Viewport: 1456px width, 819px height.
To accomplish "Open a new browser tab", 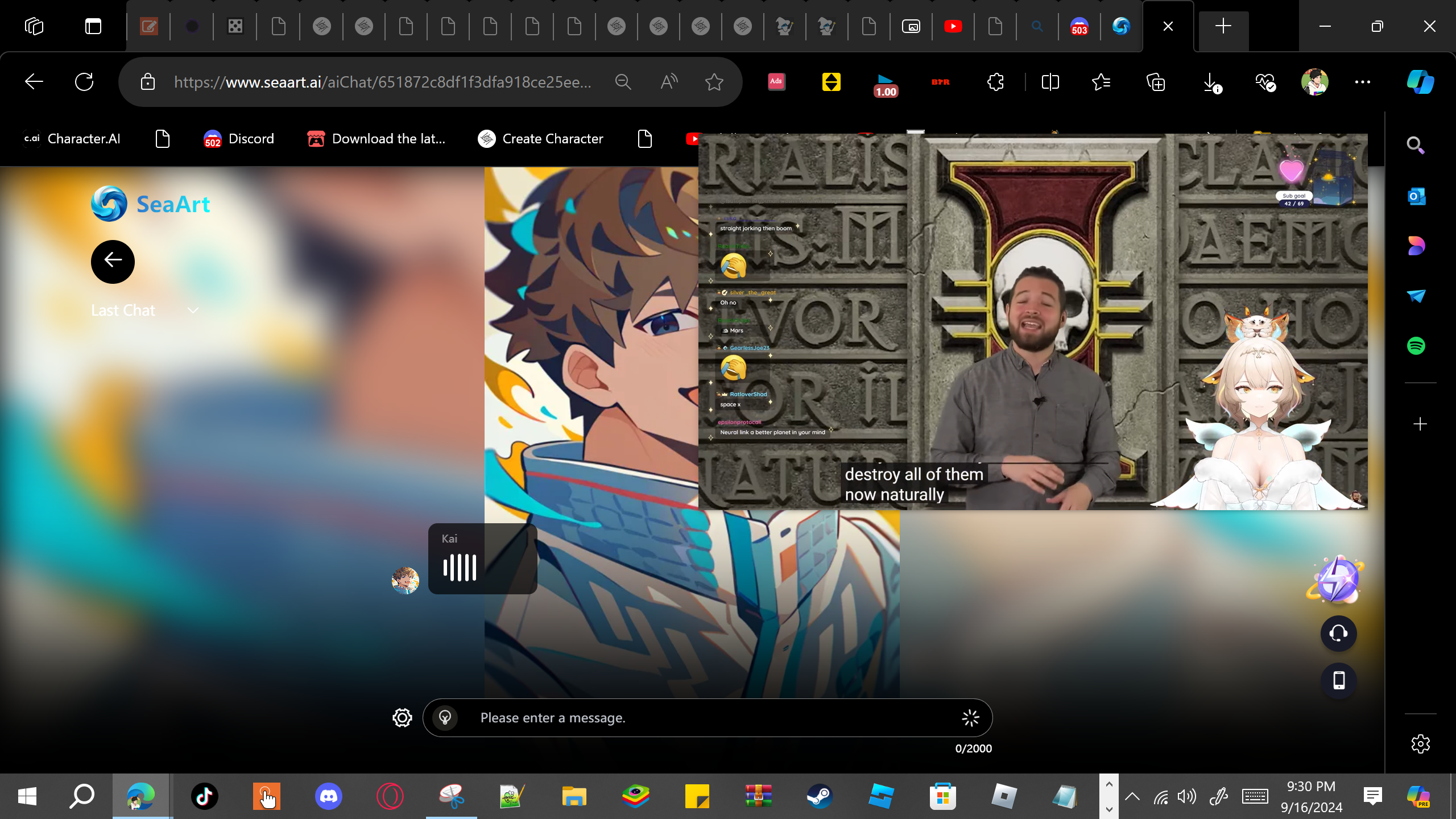I will (x=1223, y=26).
